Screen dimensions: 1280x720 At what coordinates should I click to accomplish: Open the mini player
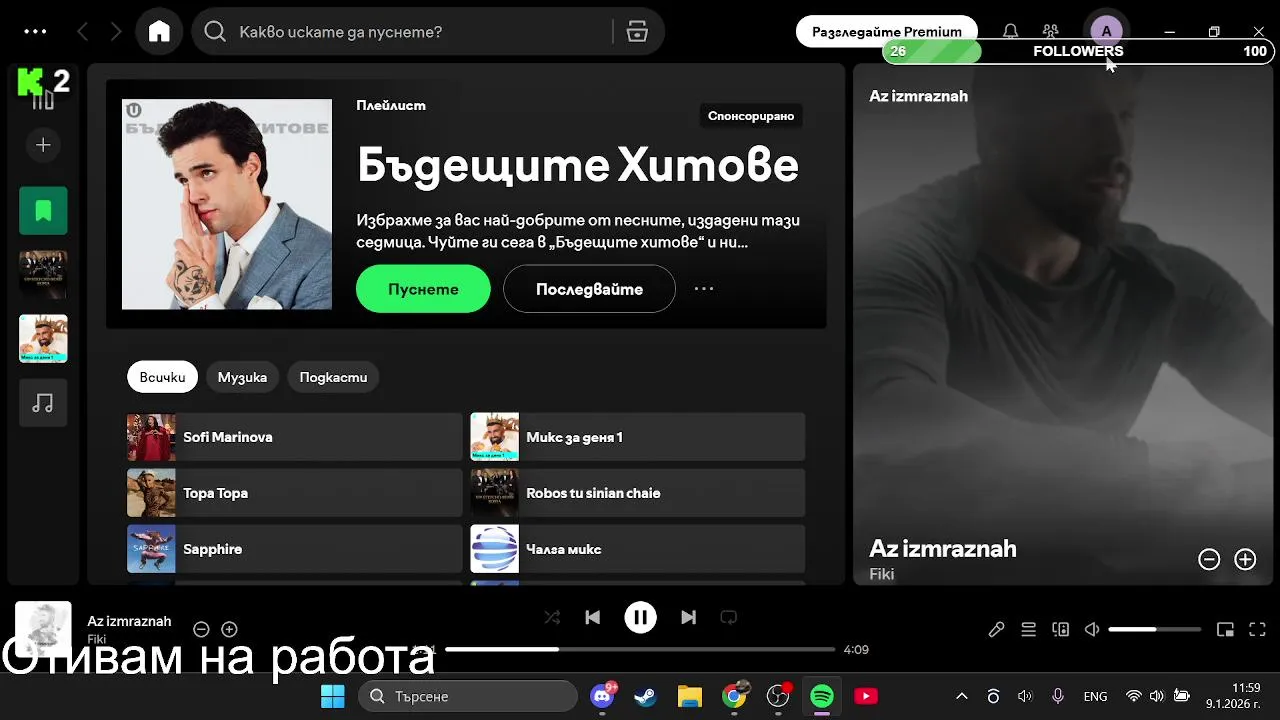tap(1225, 629)
